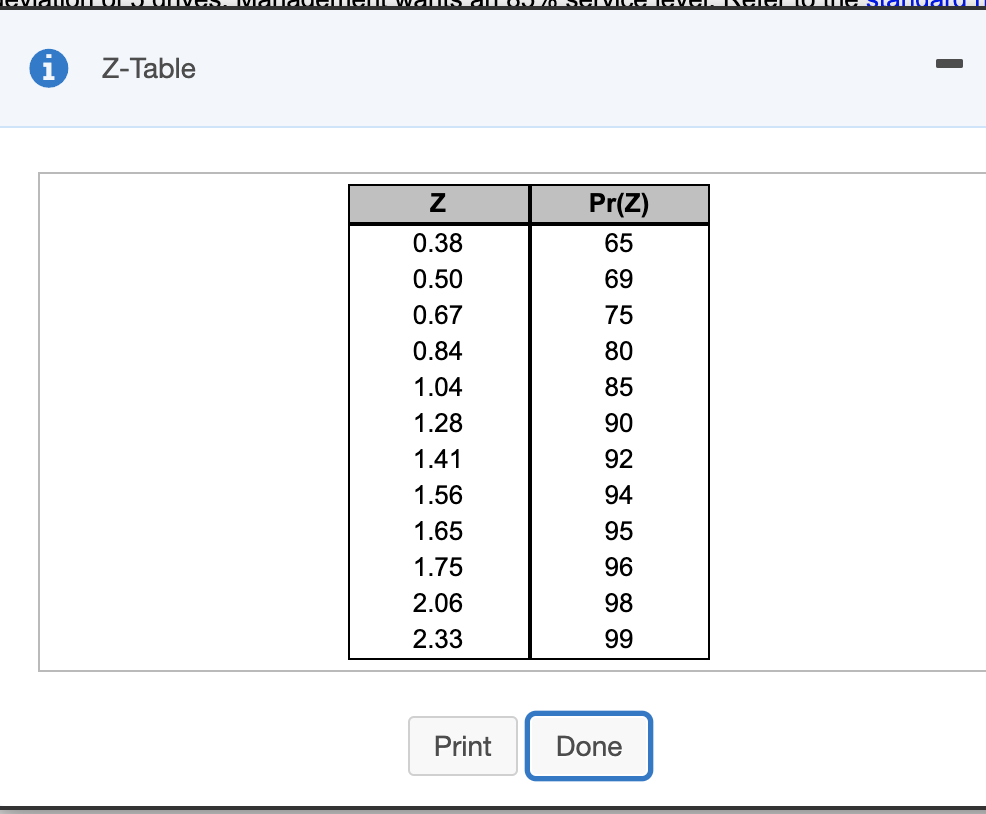Select the 1.28 Z value cell
This screenshot has height=814, width=986.
click(x=438, y=423)
